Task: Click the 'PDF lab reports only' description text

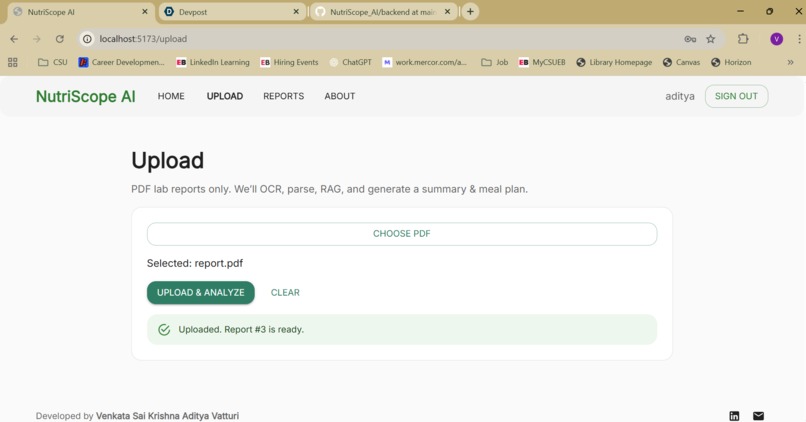Action: [x=329, y=189]
